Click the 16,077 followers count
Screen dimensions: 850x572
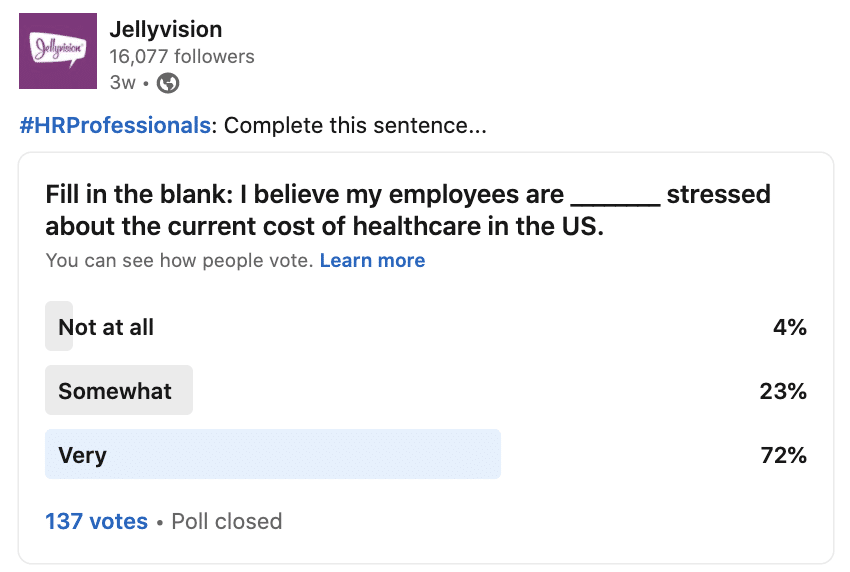(181, 56)
